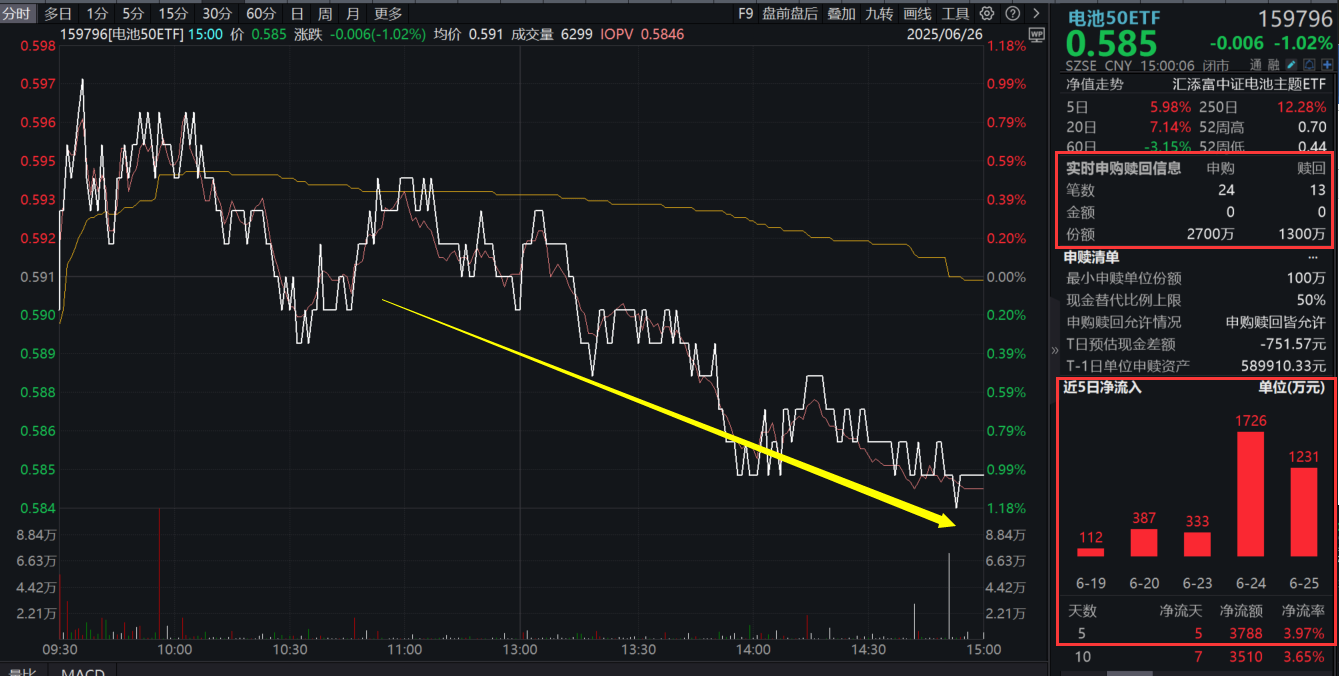Image resolution: width=1339 pixels, height=676 pixels.
Task: Select the 60分 period
Action: 261,13
